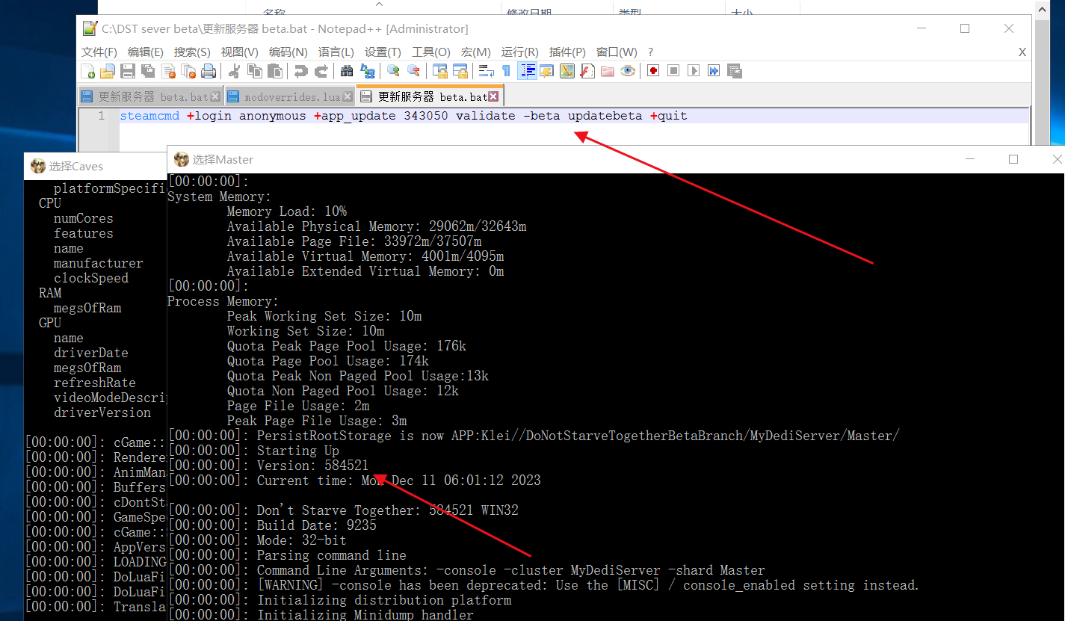
Task: Open Find with the binoculars icon
Action: (x=347, y=71)
